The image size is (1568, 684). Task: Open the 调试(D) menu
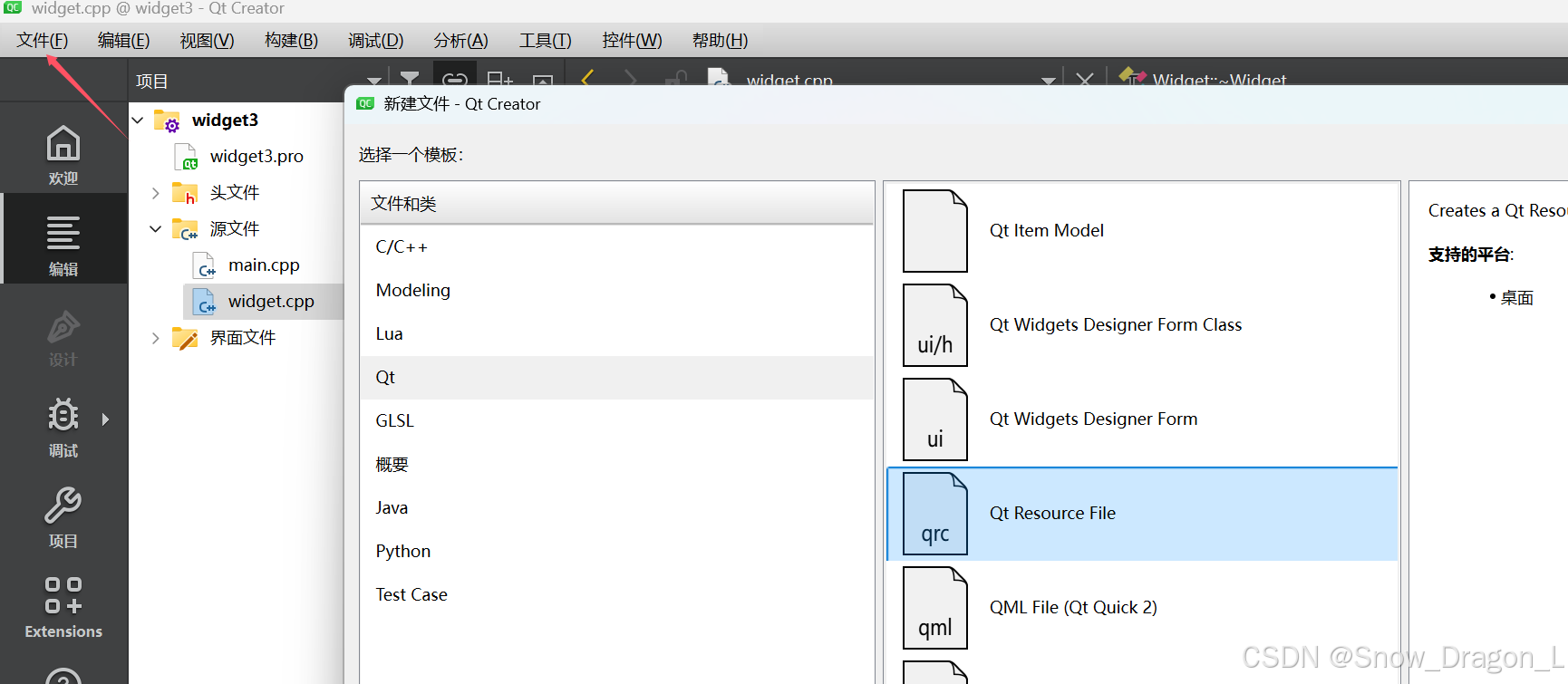(x=375, y=41)
